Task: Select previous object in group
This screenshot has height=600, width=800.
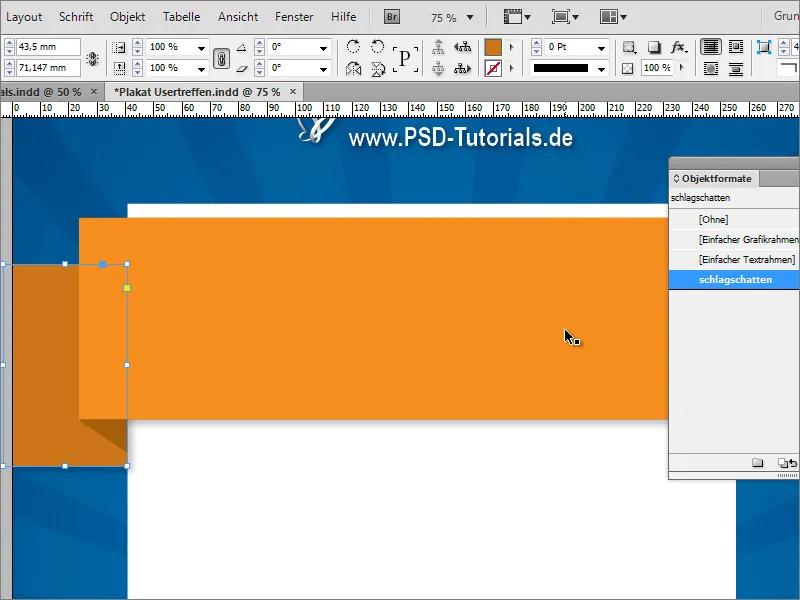Action: click(463, 47)
